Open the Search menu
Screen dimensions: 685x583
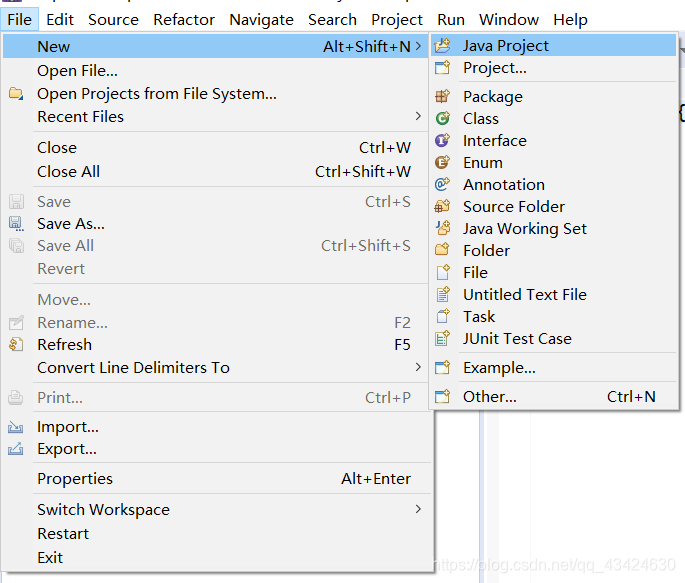coord(332,20)
